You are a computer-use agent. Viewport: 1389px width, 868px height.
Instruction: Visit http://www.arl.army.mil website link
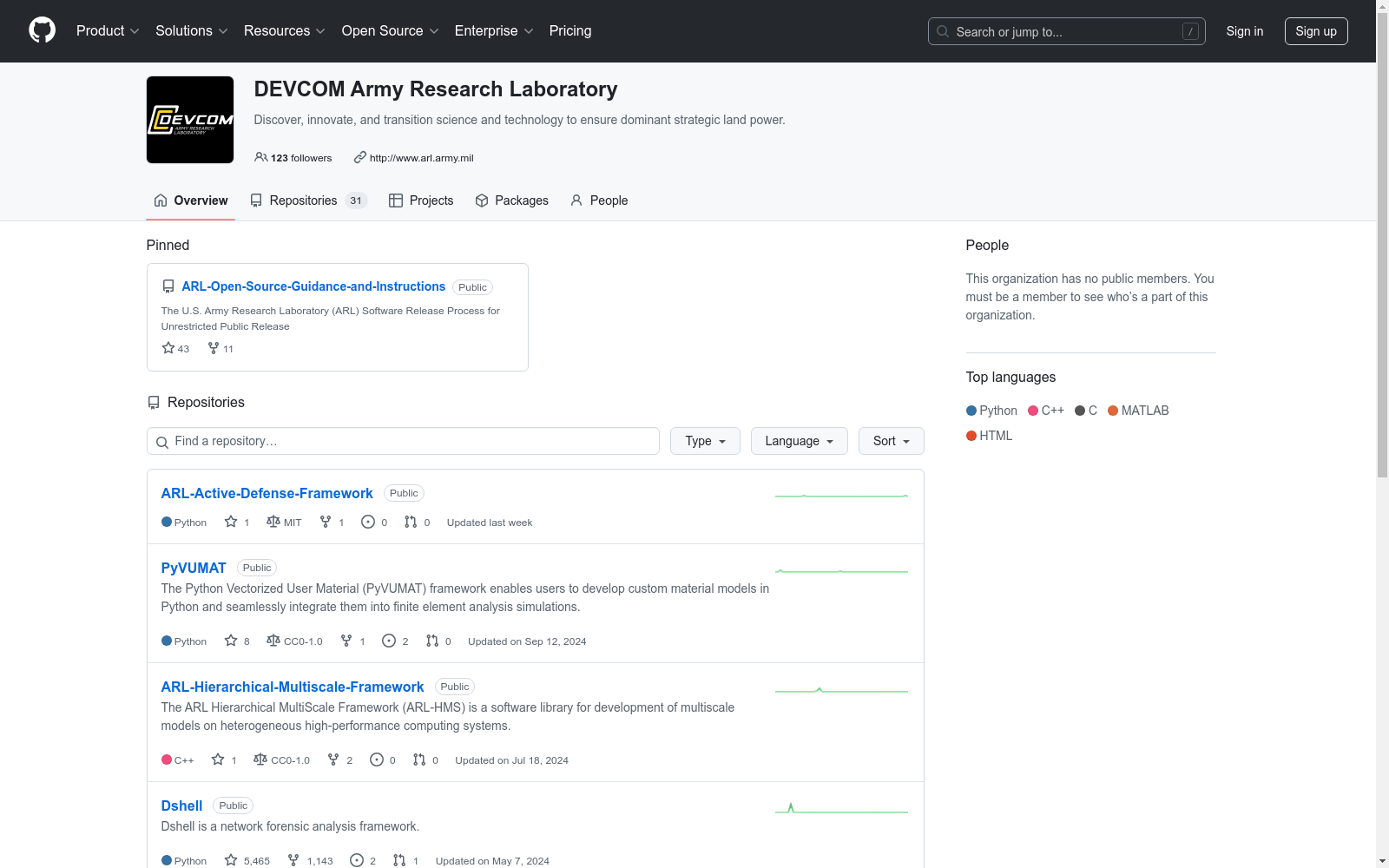(422, 158)
